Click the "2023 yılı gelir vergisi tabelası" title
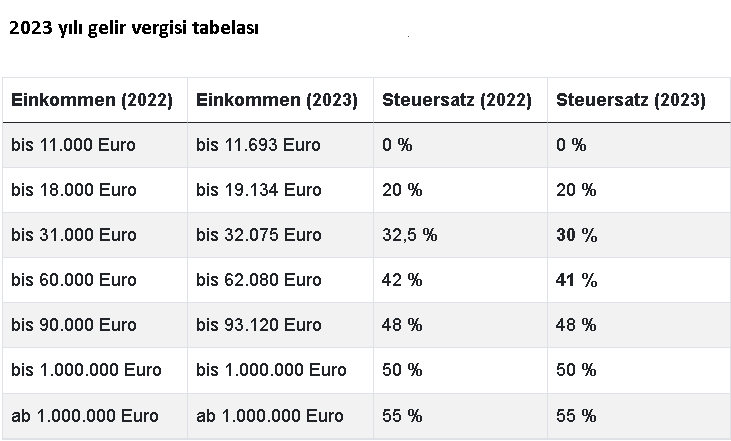The width and height of the screenshot is (731, 441). tap(133, 28)
